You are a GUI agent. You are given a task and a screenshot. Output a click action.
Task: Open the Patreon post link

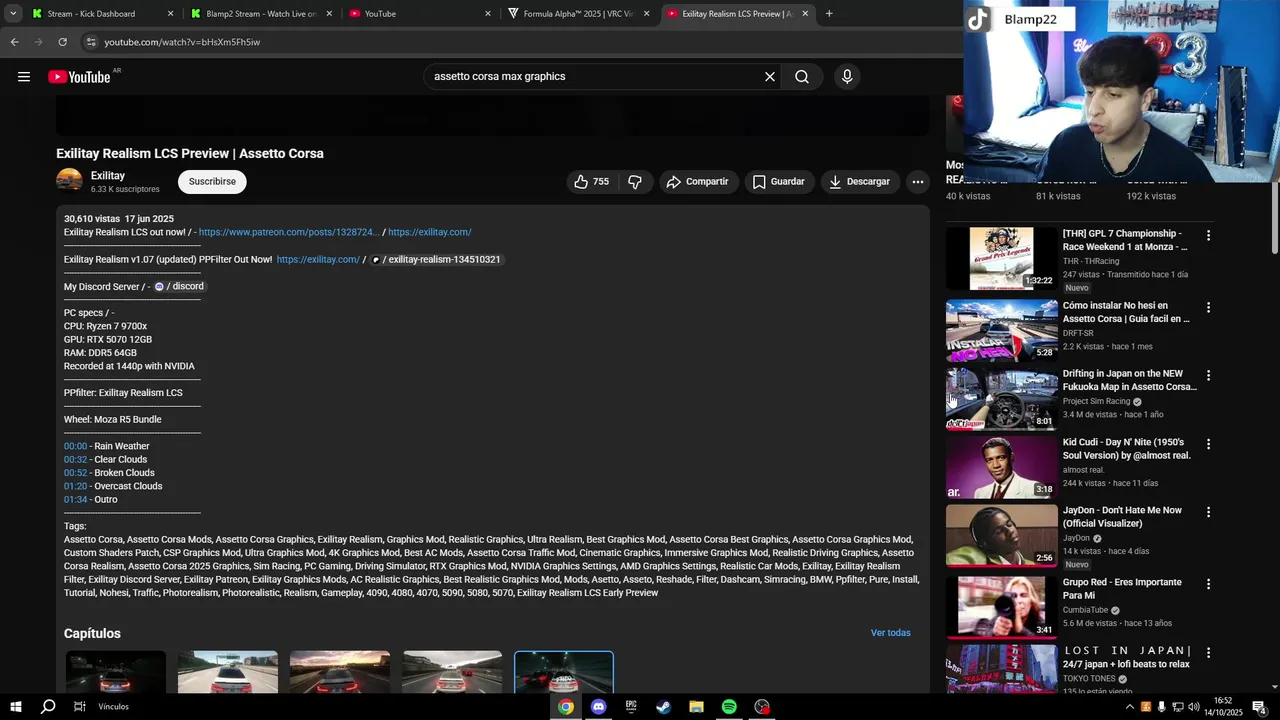[289, 232]
